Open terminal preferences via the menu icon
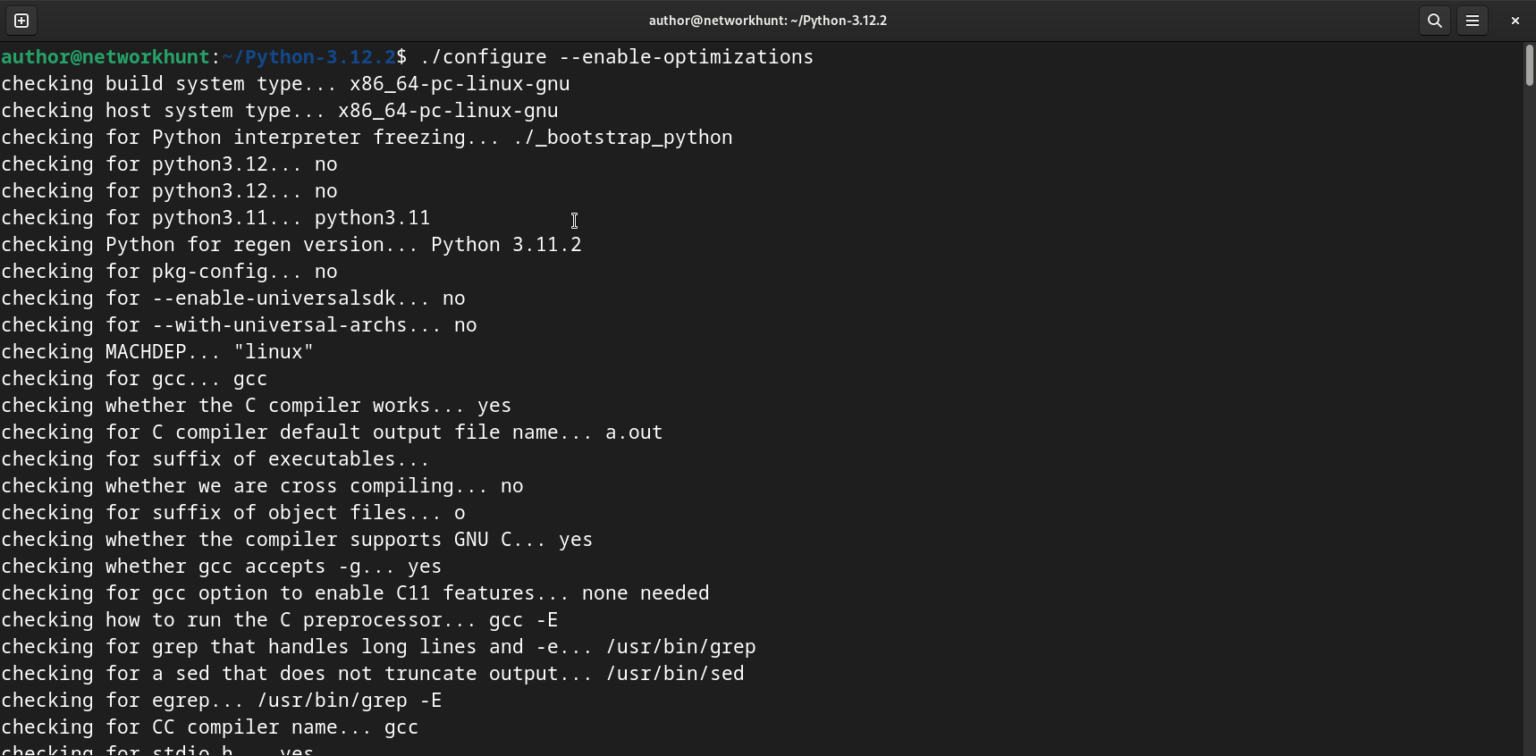 pos(1474,20)
